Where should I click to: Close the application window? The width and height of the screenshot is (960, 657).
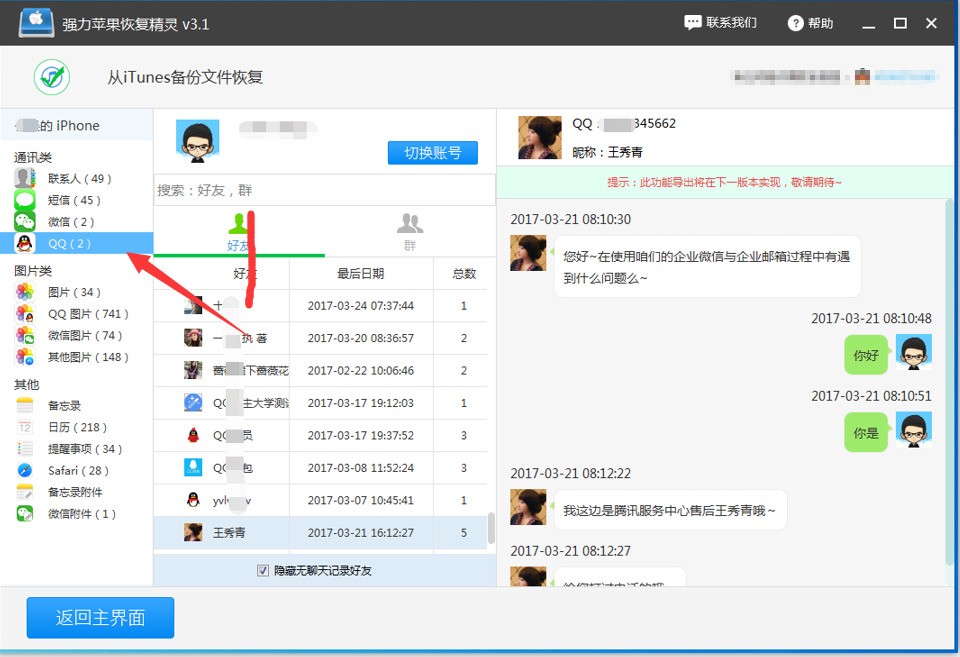[x=931, y=23]
